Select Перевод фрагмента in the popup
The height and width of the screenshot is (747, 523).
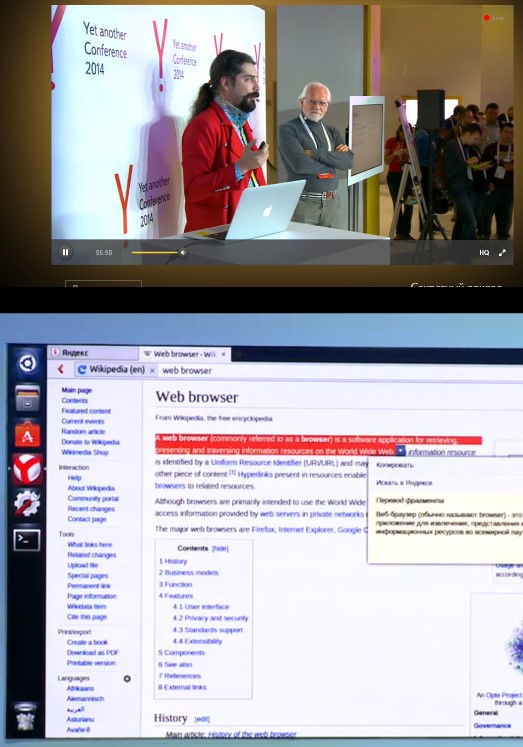[410, 500]
